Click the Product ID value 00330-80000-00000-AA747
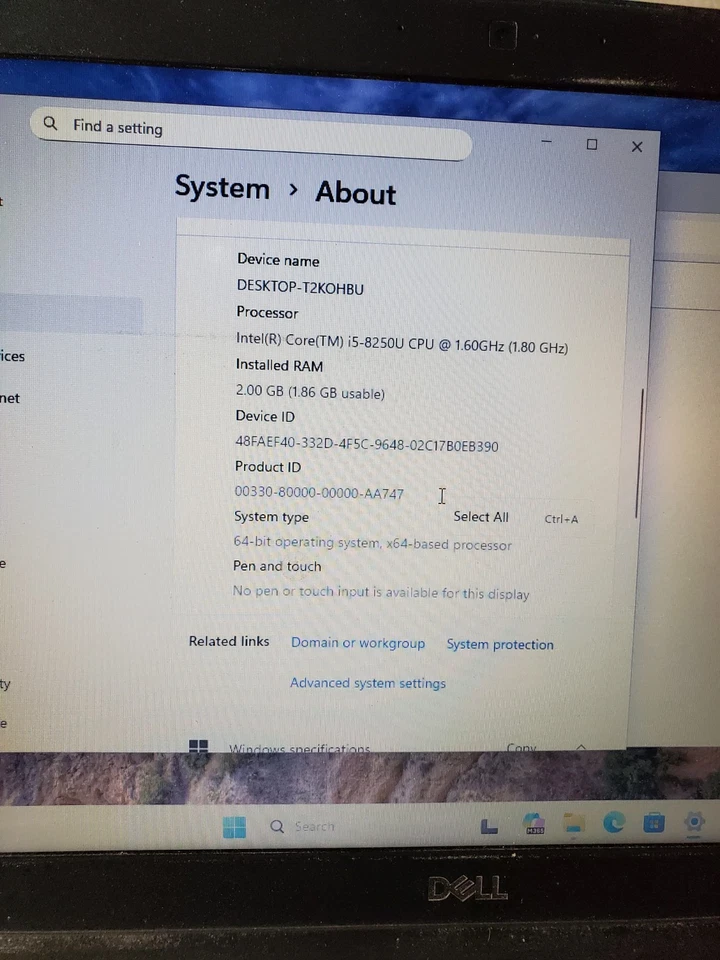 [319, 492]
